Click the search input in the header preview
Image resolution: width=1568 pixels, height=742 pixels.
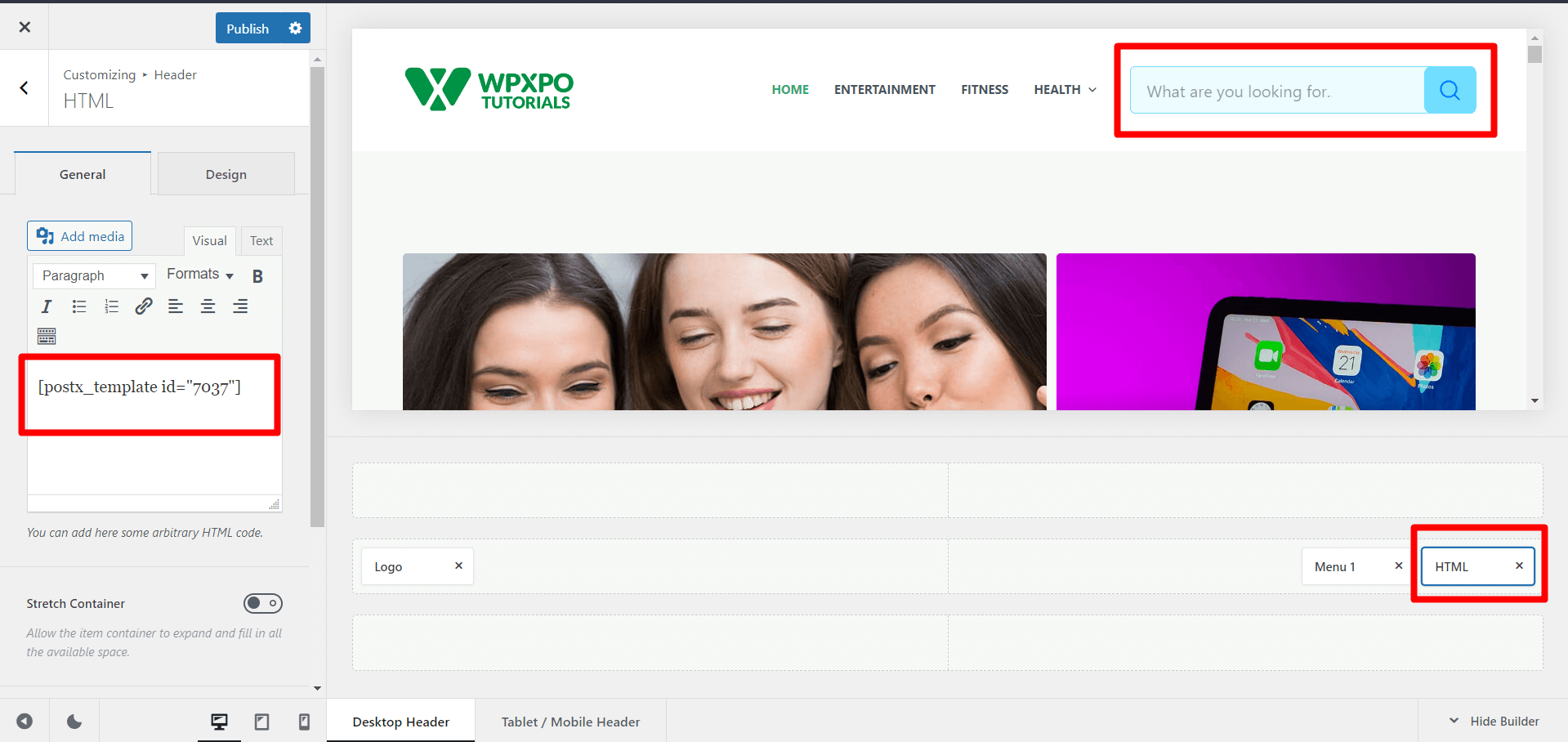point(1275,91)
